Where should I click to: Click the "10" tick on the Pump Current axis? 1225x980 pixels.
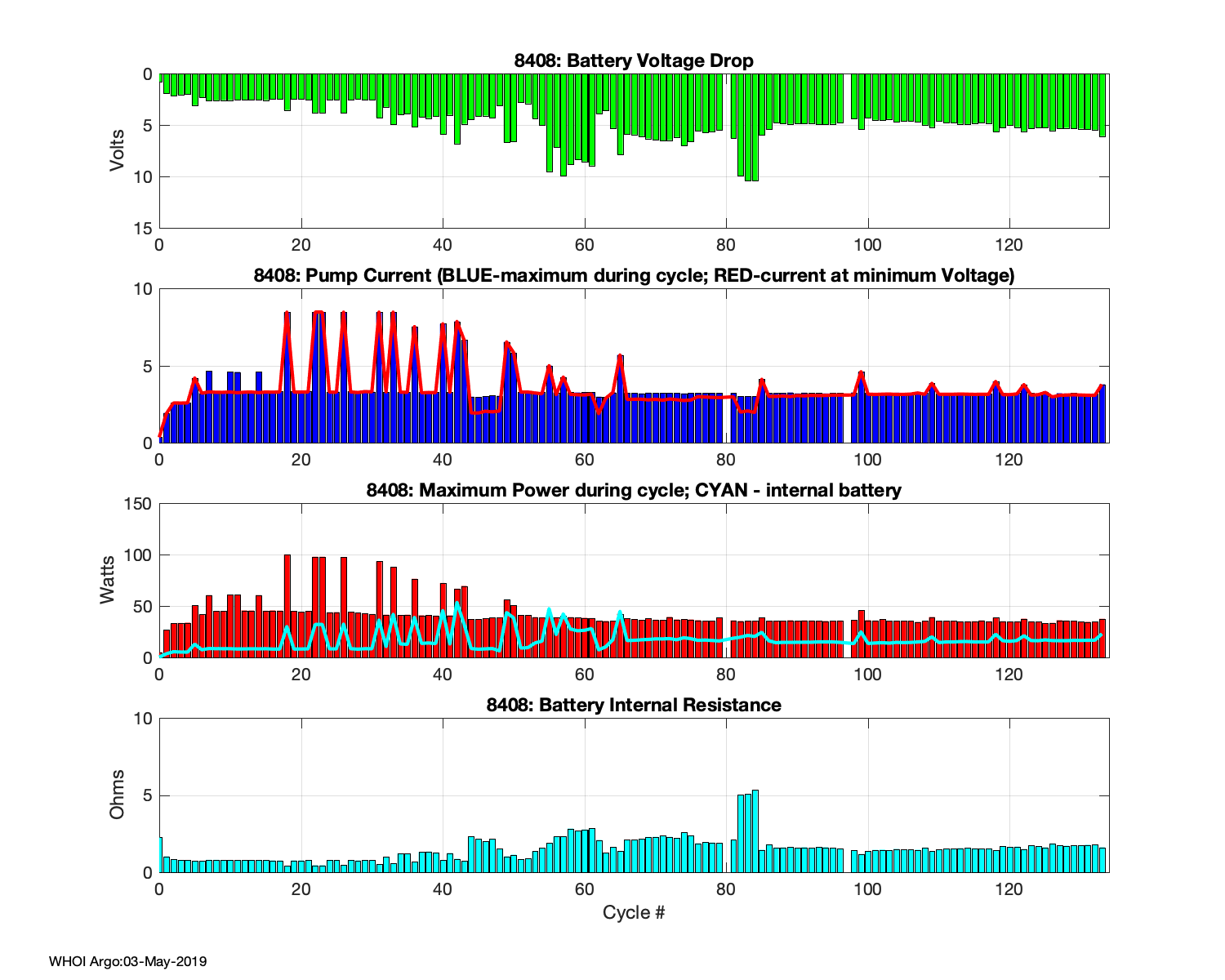(x=144, y=289)
